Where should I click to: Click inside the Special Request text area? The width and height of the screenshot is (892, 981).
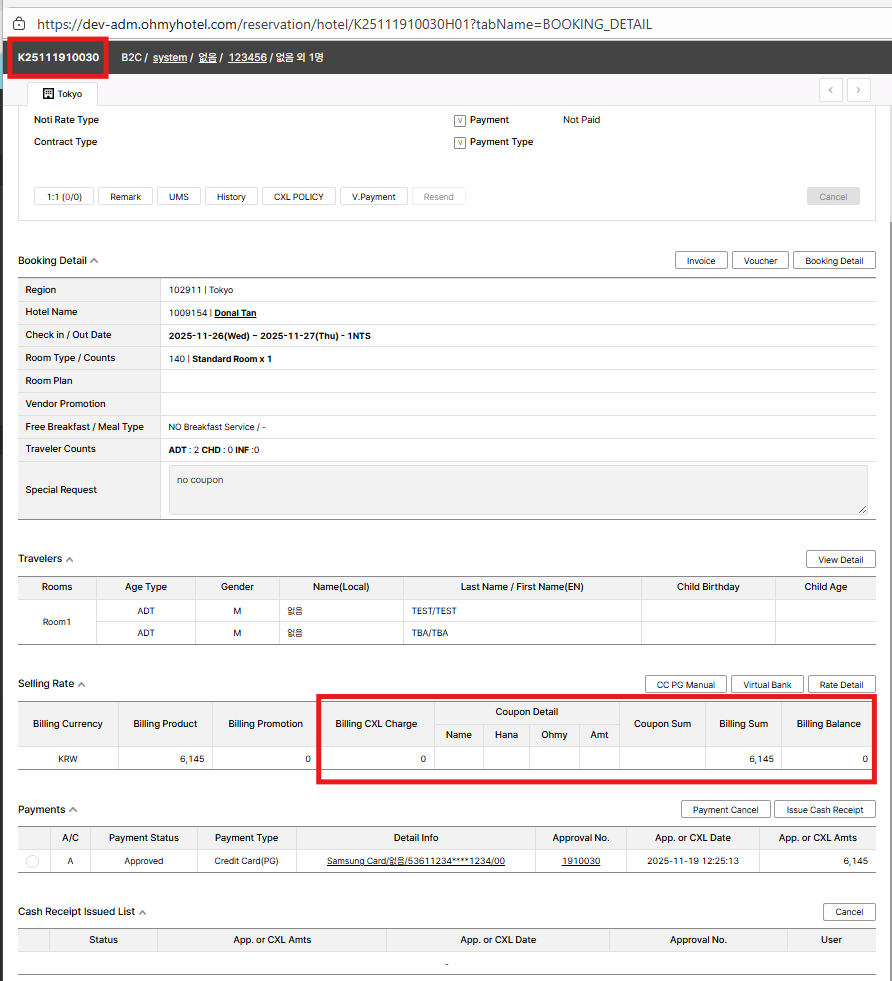pos(517,490)
